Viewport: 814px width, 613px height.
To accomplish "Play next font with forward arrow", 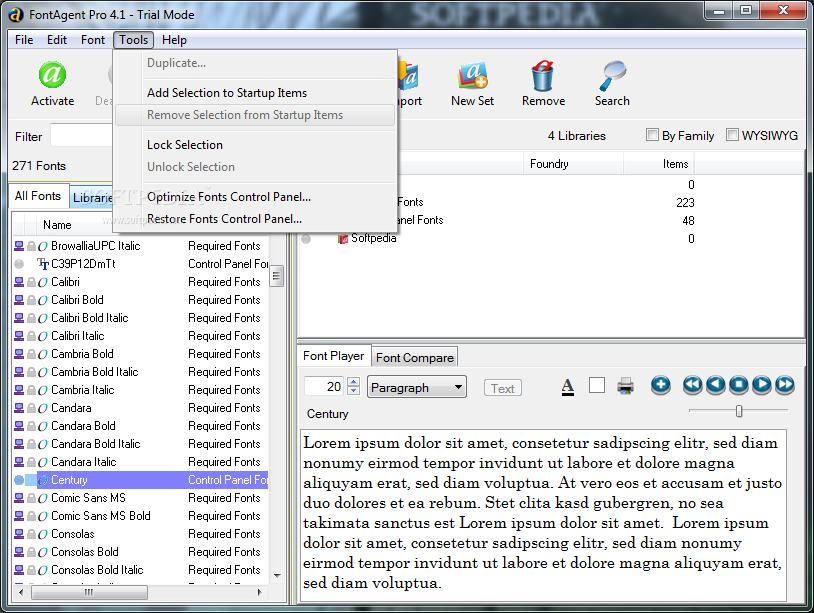I will click(x=762, y=385).
